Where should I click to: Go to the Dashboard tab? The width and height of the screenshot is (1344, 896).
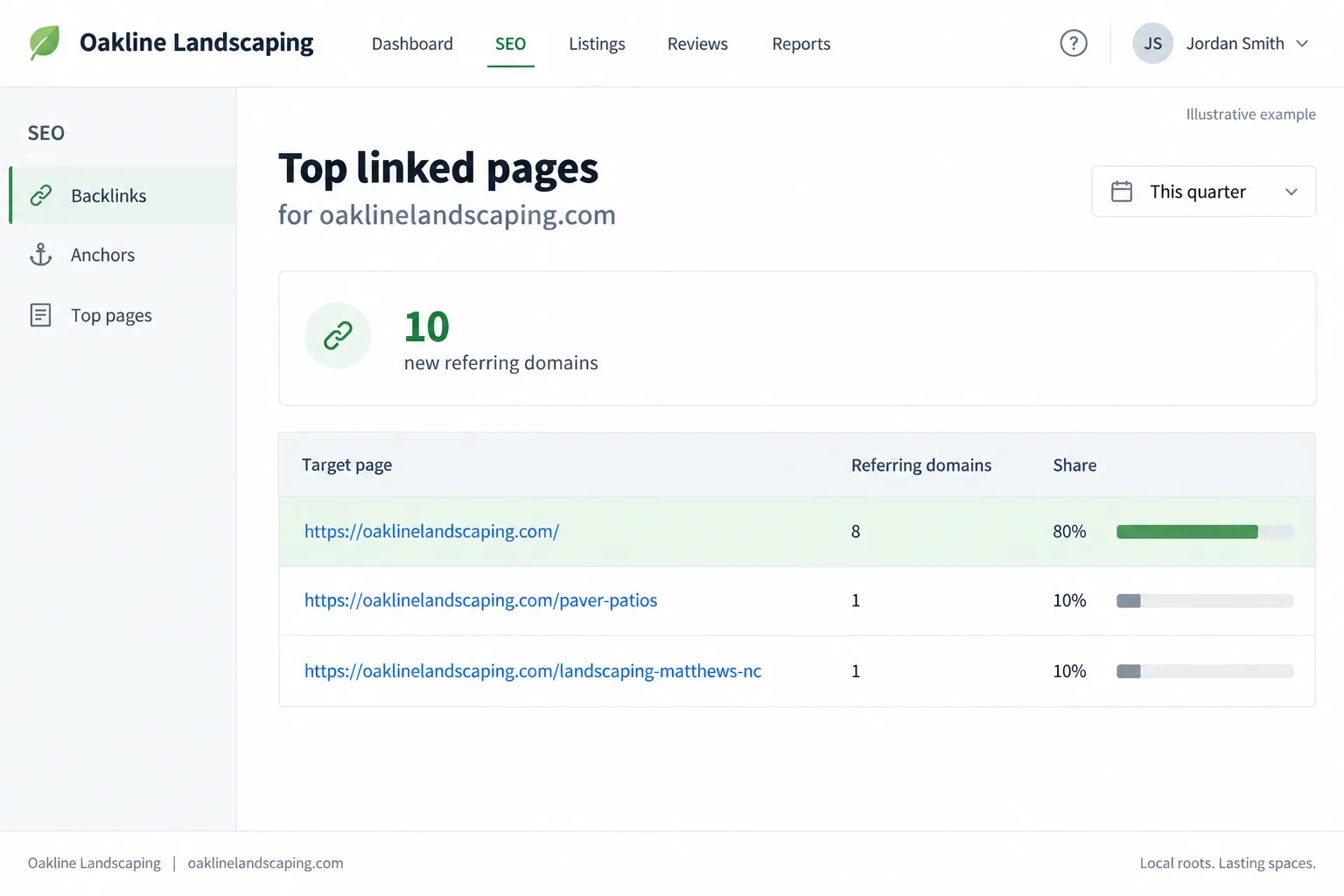[x=412, y=44]
